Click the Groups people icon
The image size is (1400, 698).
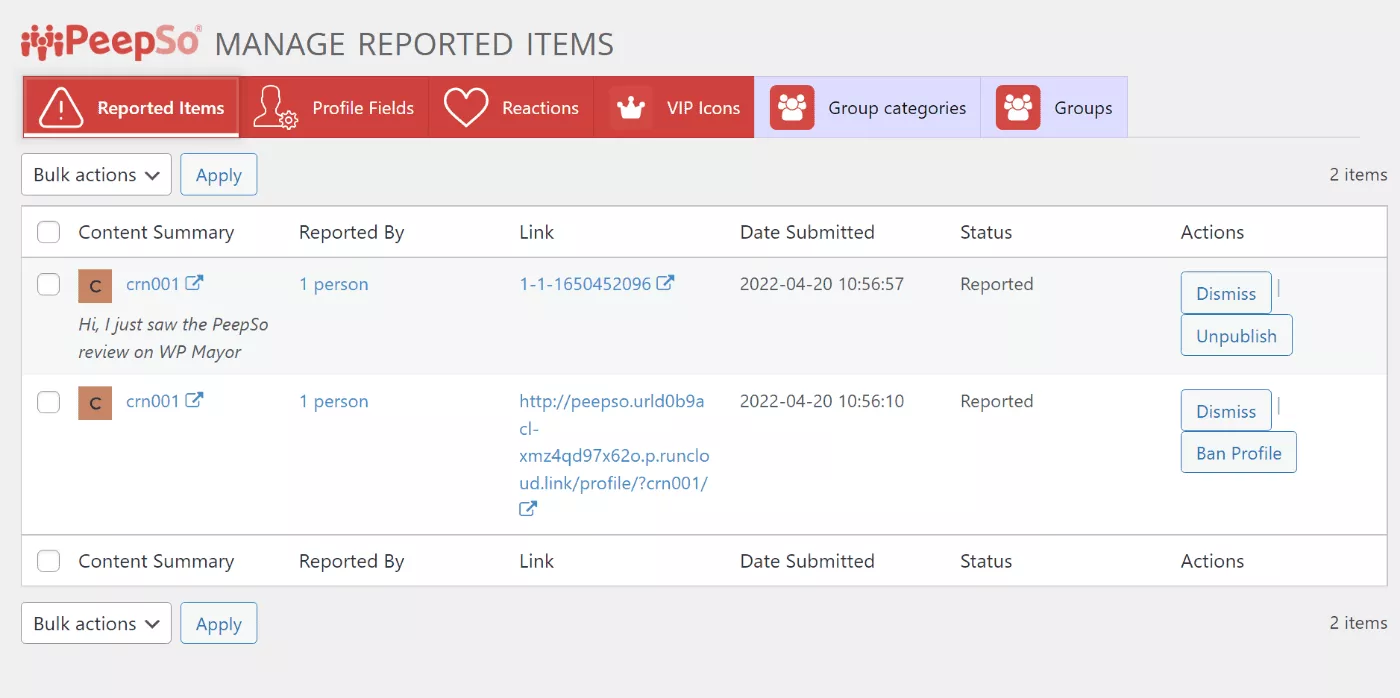(x=1018, y=108)
